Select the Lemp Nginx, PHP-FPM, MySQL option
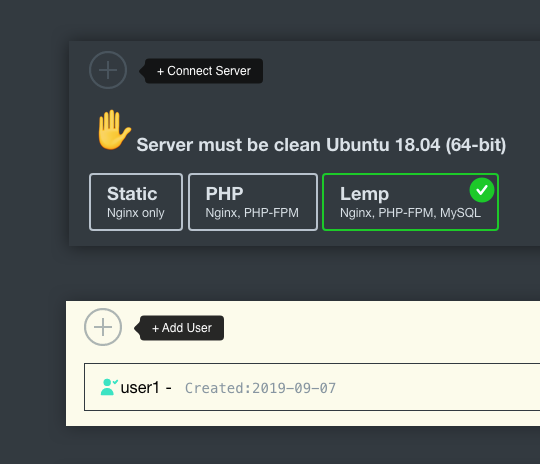 click(x=410, y=202)
